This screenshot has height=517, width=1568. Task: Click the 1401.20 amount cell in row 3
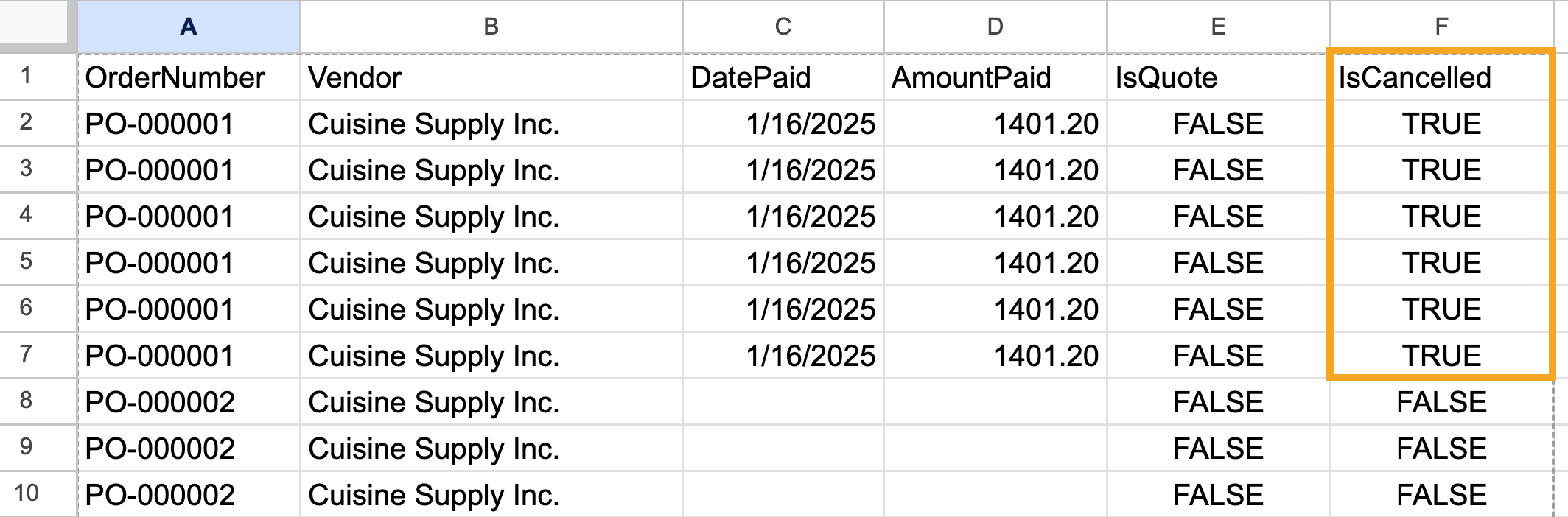(x=995, y=169)
